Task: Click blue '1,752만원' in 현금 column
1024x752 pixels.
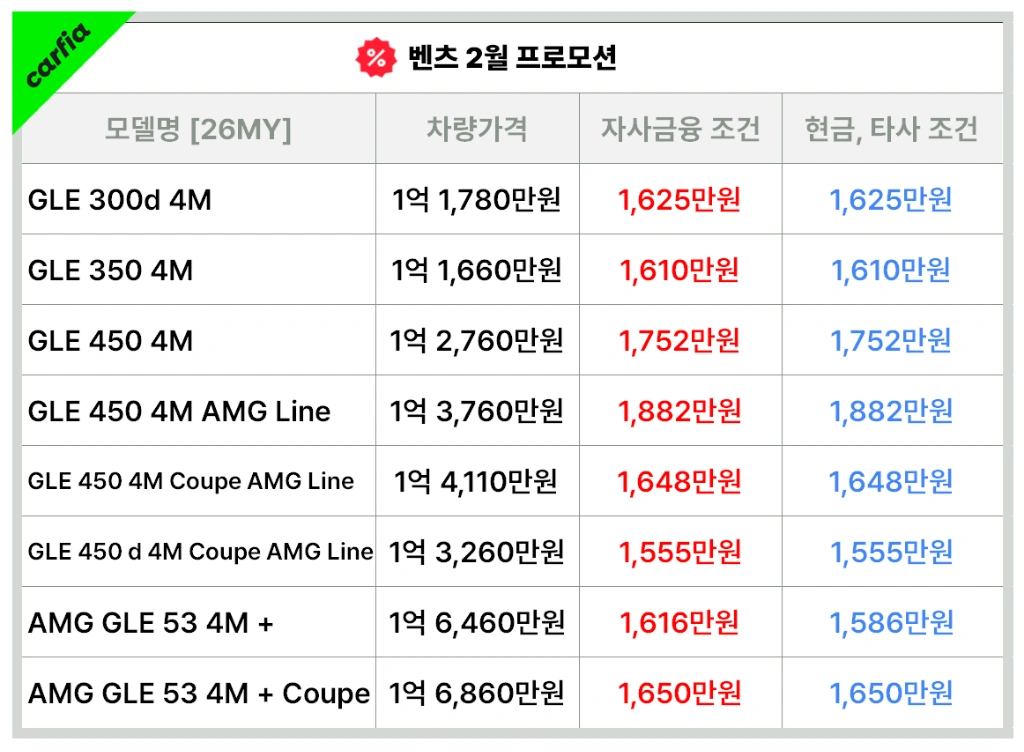Action: (891, 341)
